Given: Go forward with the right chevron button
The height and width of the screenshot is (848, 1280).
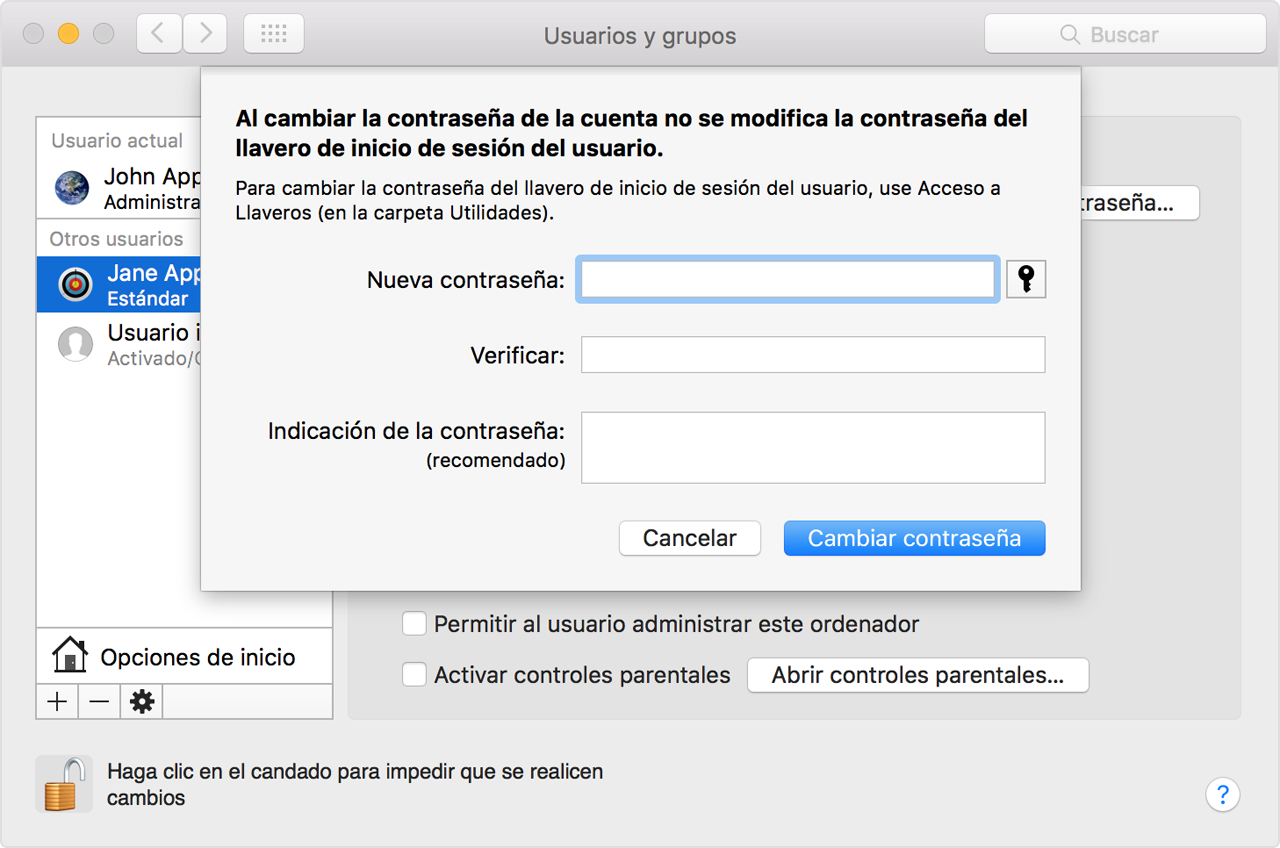Looking at the screenshot, I should [x=205, y=34].
